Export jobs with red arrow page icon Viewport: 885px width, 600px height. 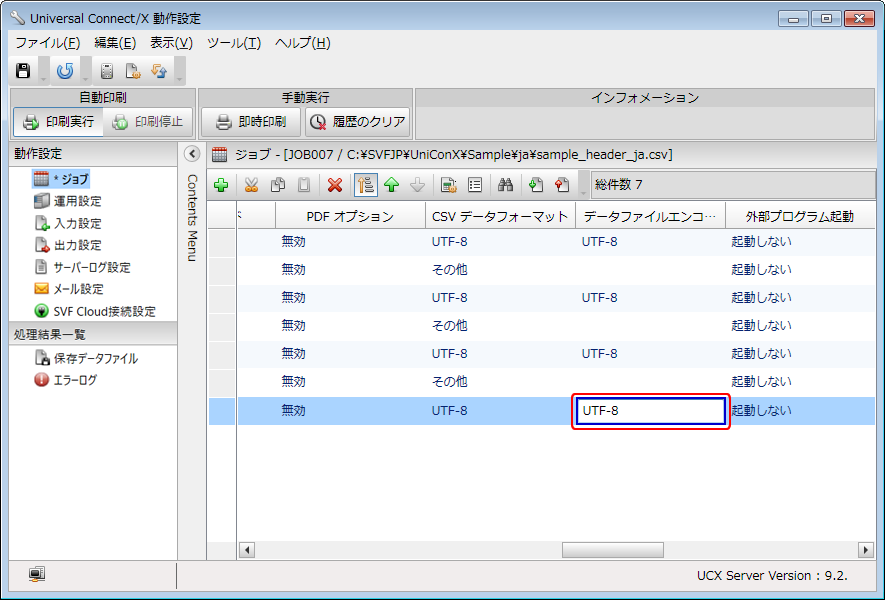562,185
